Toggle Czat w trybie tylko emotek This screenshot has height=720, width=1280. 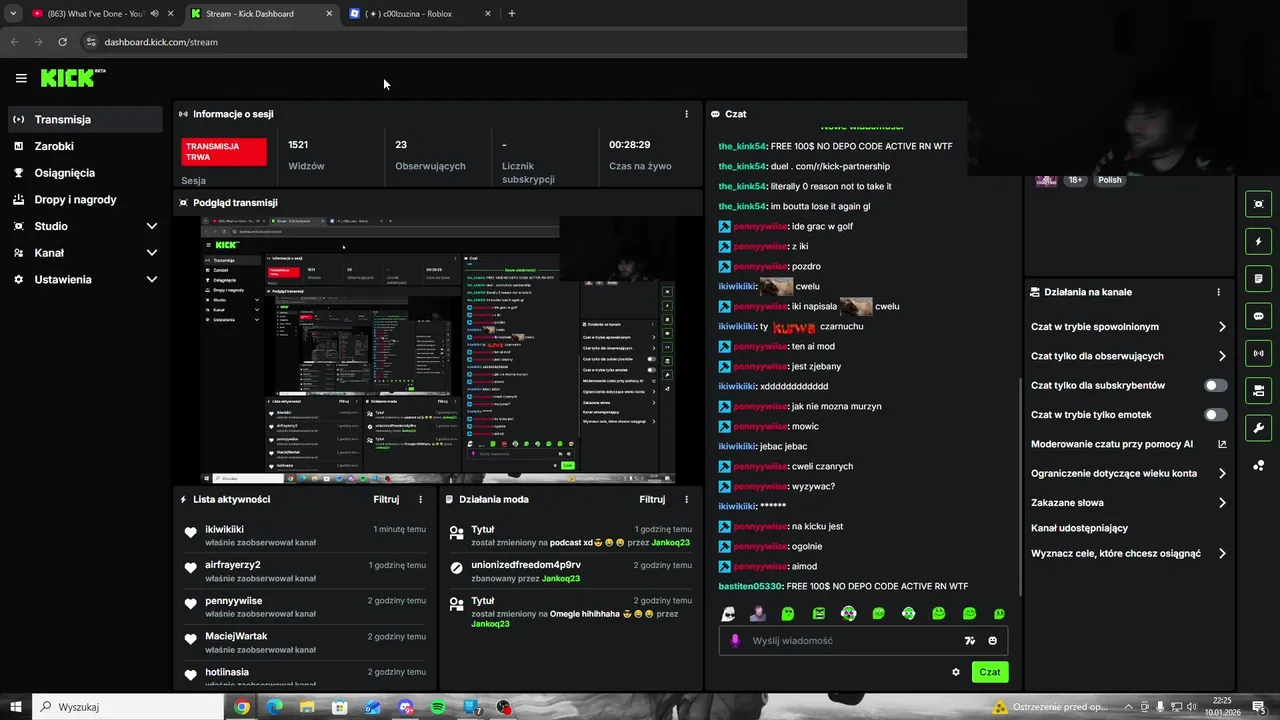click(1215, 414)
